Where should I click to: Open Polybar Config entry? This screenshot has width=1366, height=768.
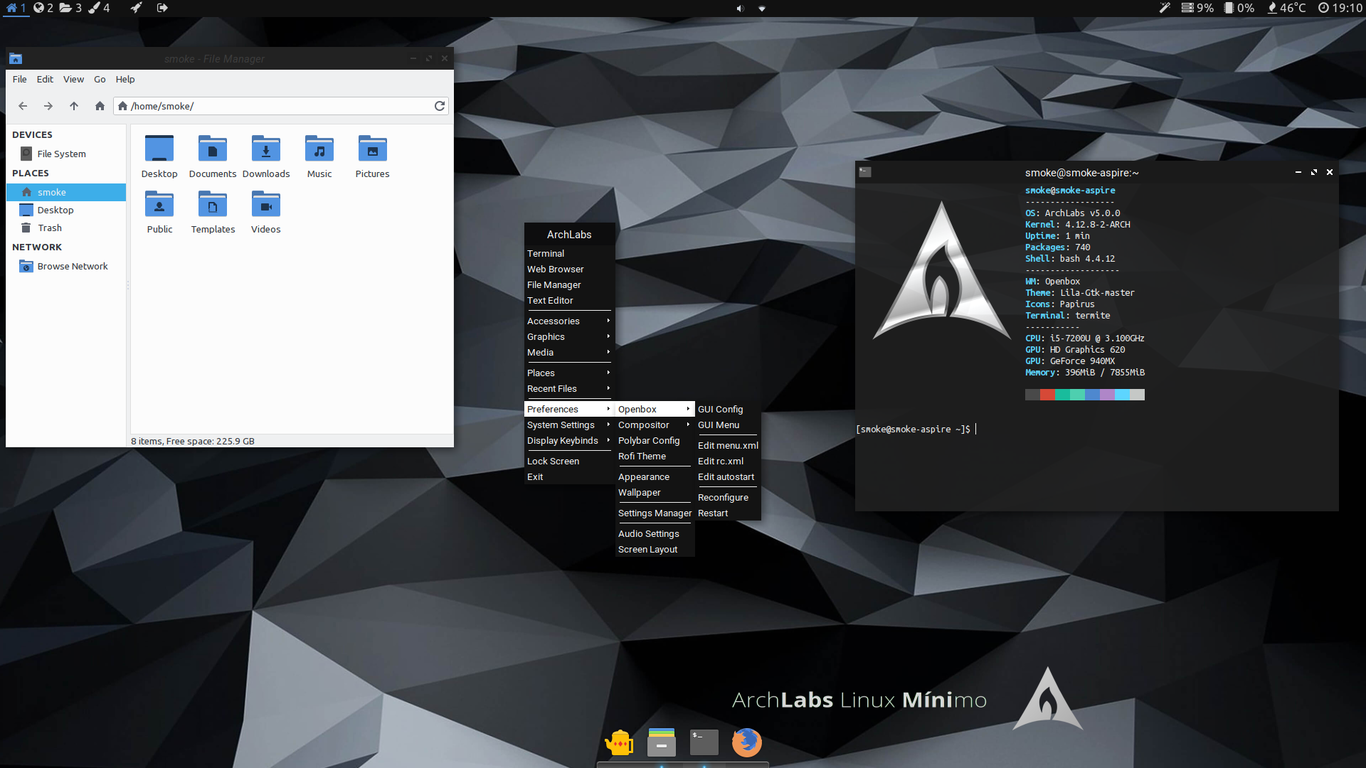(655, 441)
